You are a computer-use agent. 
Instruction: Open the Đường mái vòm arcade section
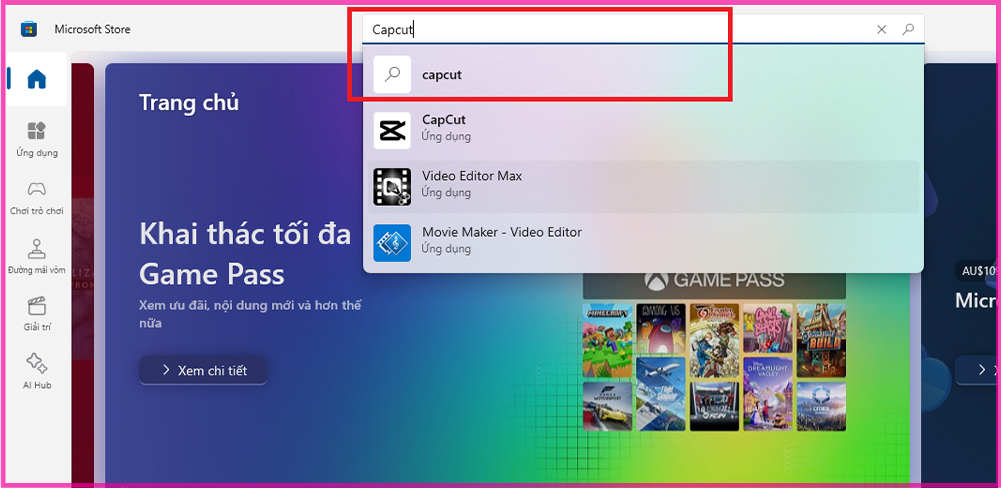pos(36,255)
